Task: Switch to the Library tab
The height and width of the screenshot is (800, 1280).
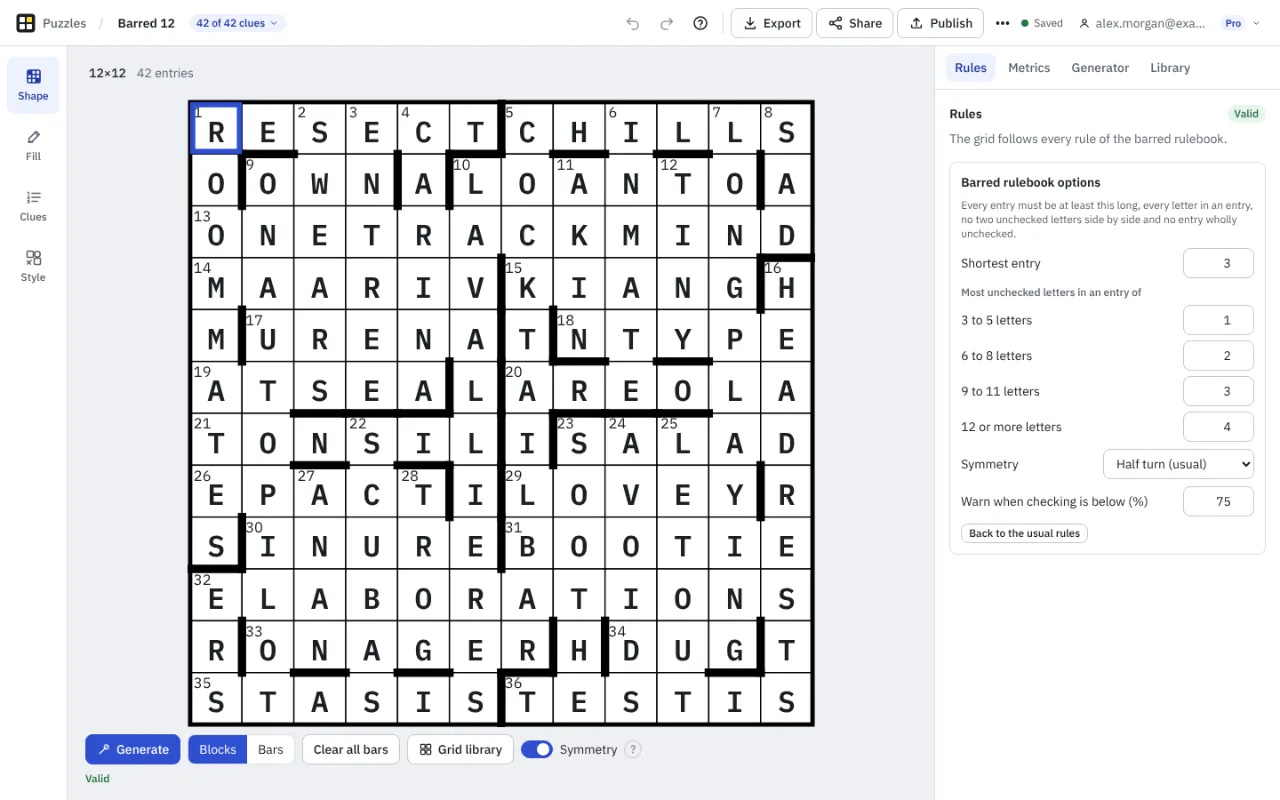Action: click(1170, 68)
